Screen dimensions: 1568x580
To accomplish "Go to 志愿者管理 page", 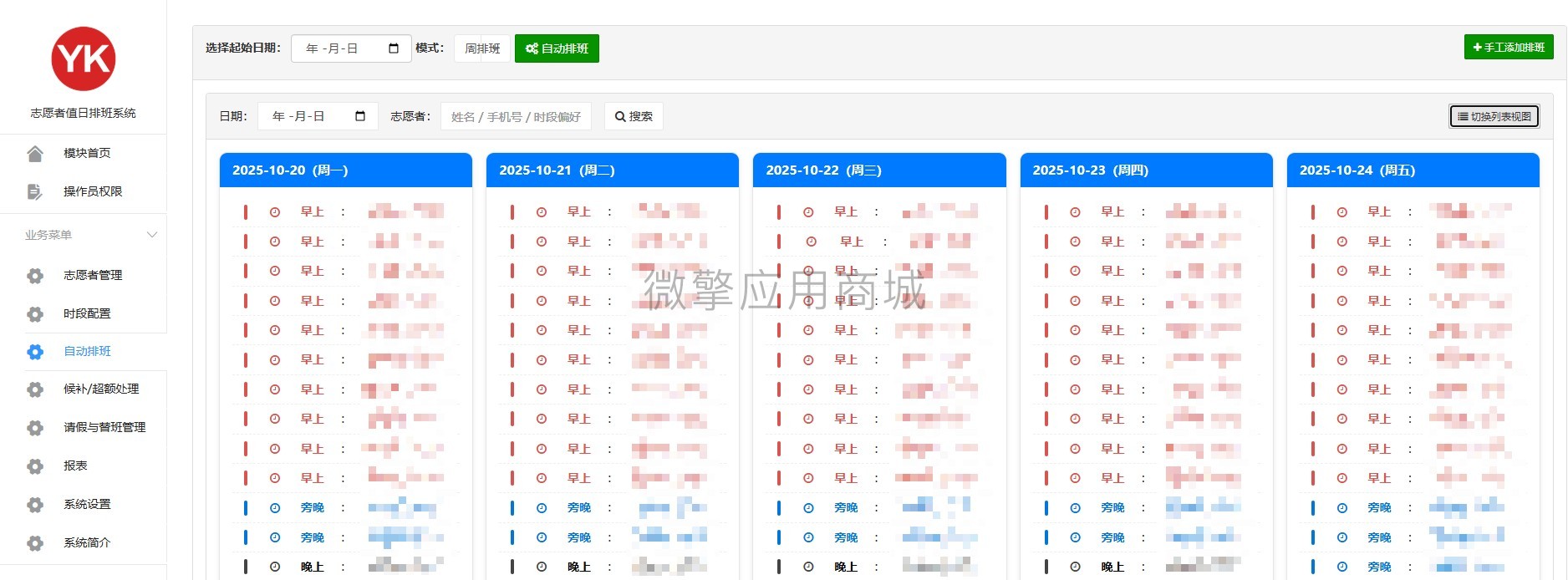I will (x=93, y=275).
